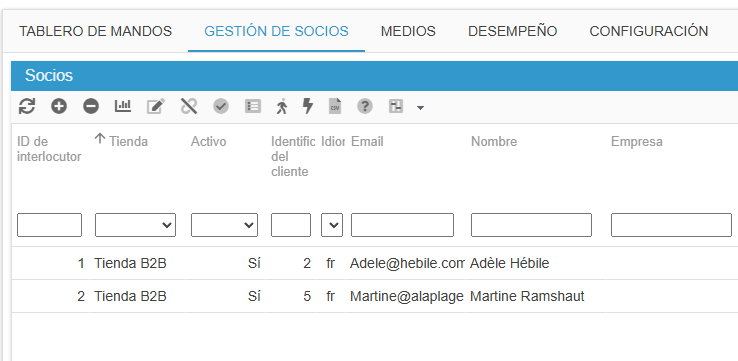This screenshot has width=738, height=361.
Task: Click the walking person icon
Action: click(281, 106)
